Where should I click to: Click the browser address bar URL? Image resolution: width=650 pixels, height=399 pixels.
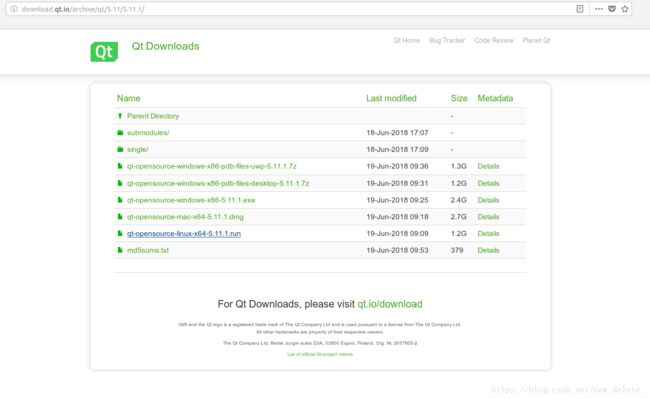[83, 9]
